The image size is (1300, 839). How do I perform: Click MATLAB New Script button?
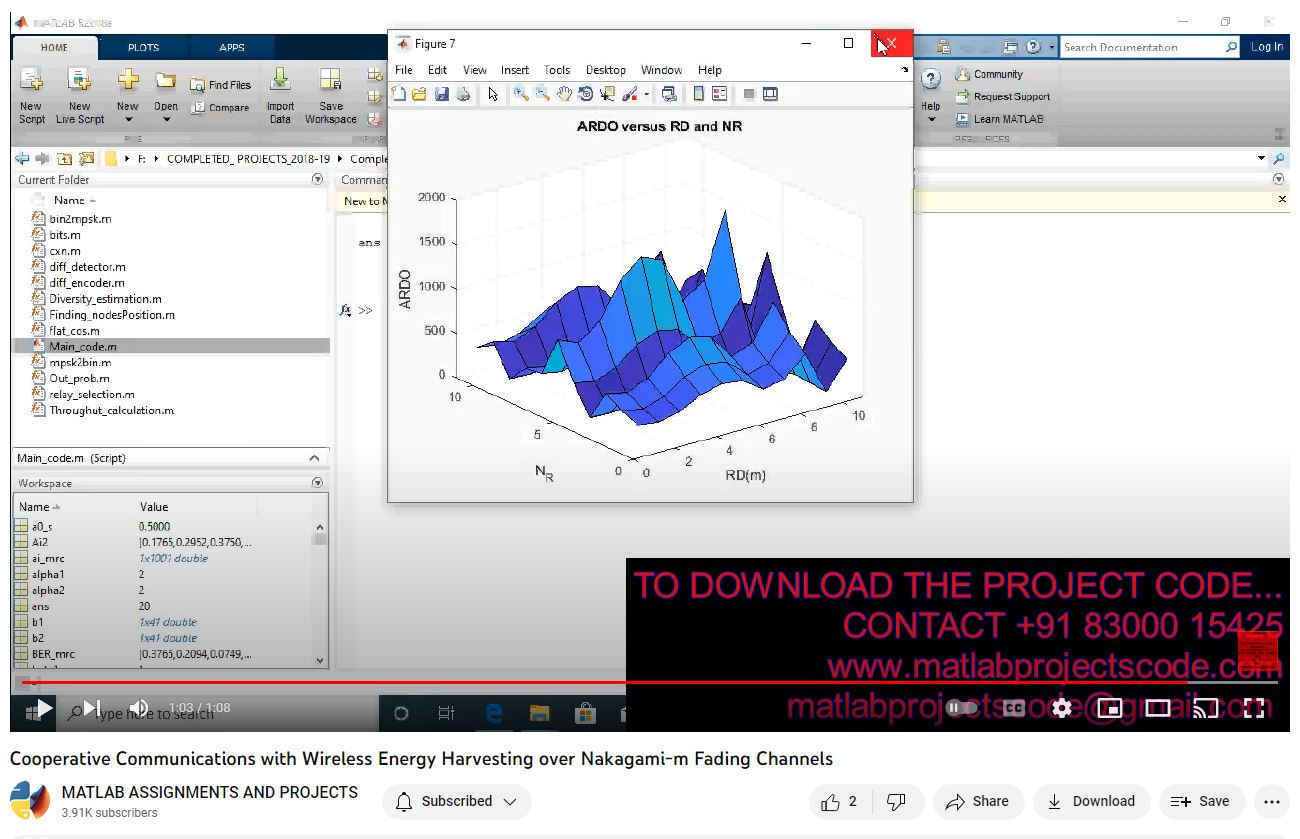tap(32, 96)
